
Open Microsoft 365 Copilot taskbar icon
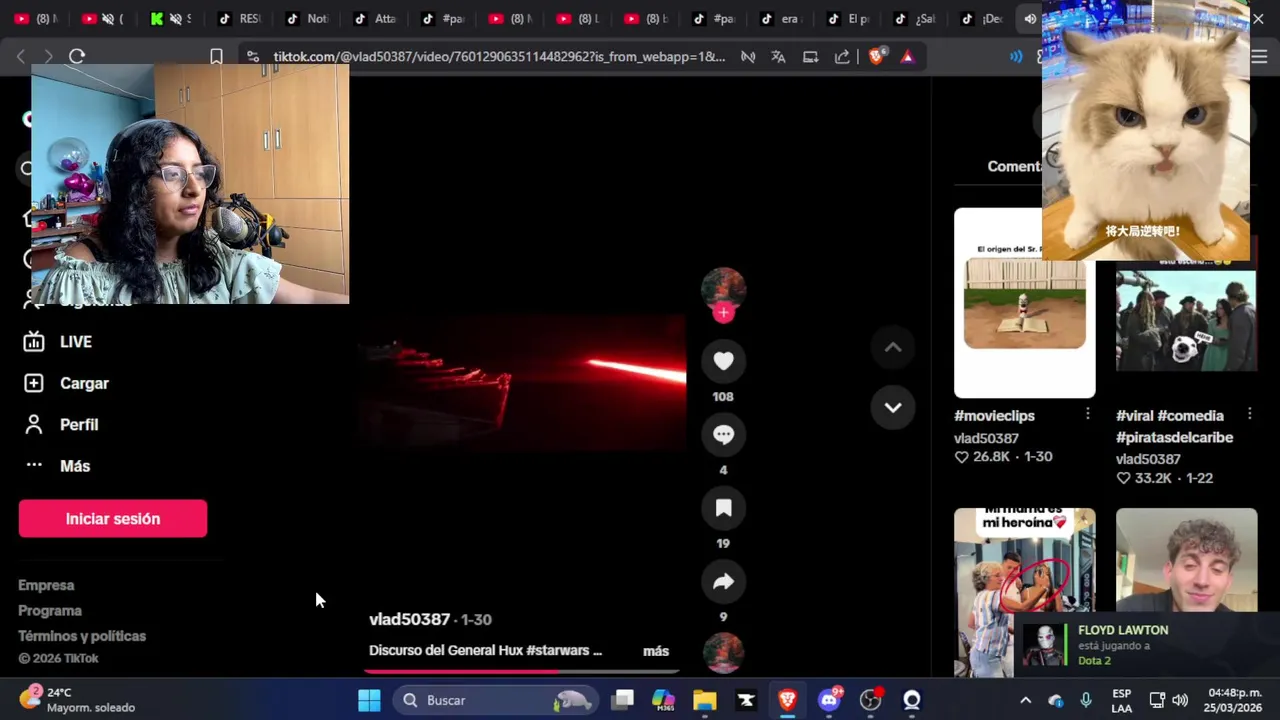pyautogui.click(x=663, y=700)
